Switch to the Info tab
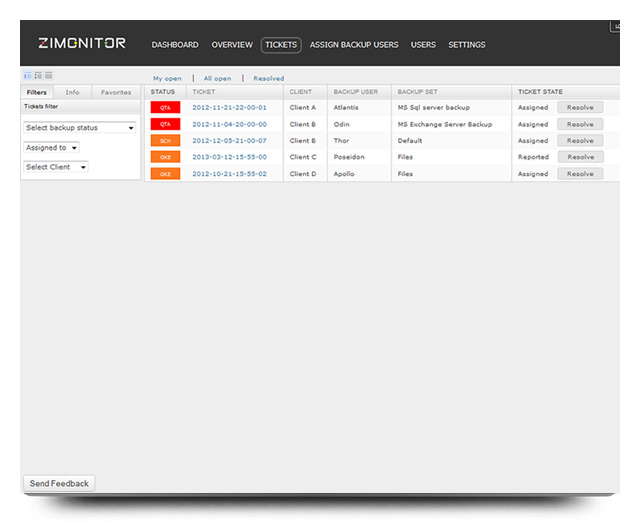The width and height of the screenshot is (641, 523). (72, 92)
